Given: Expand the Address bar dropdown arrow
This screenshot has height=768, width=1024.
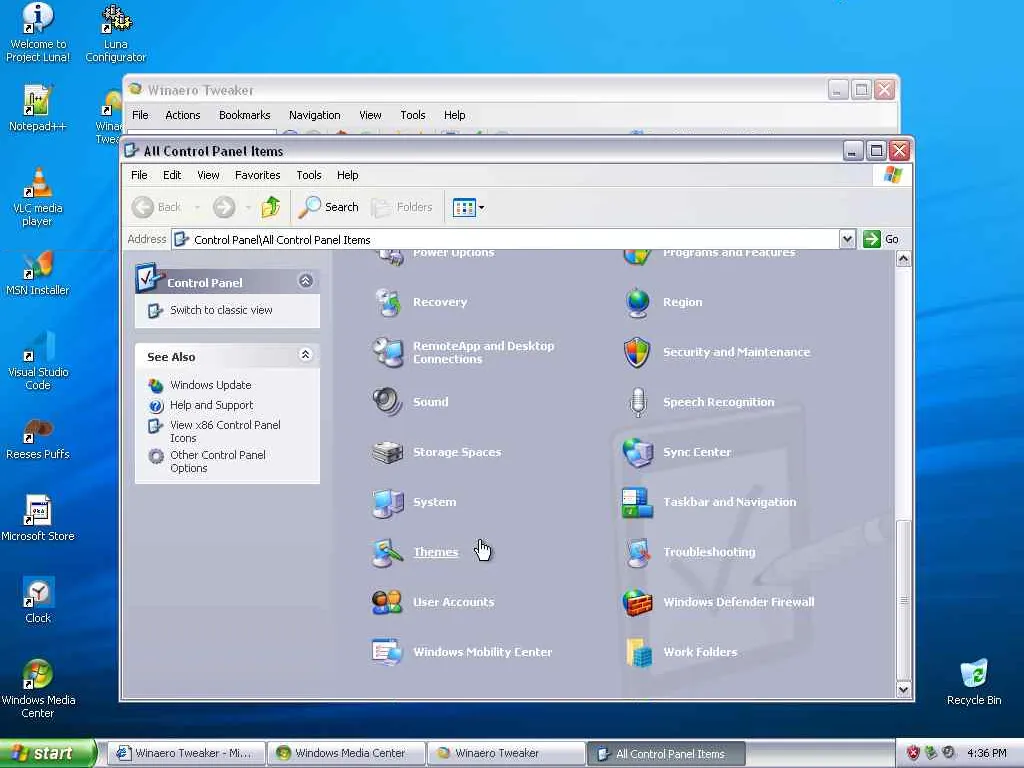Looking at the screenshot, I should [x=847, y=239].
